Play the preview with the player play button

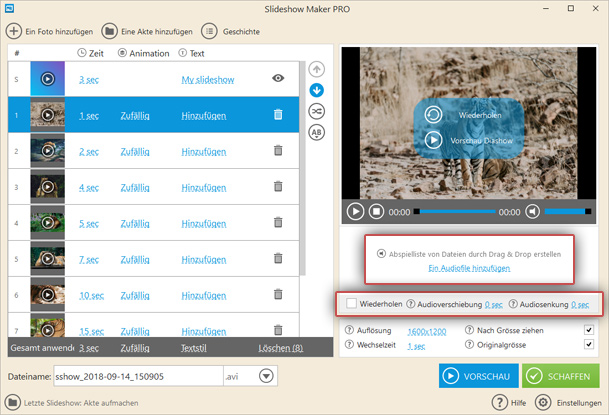[355, 212]
